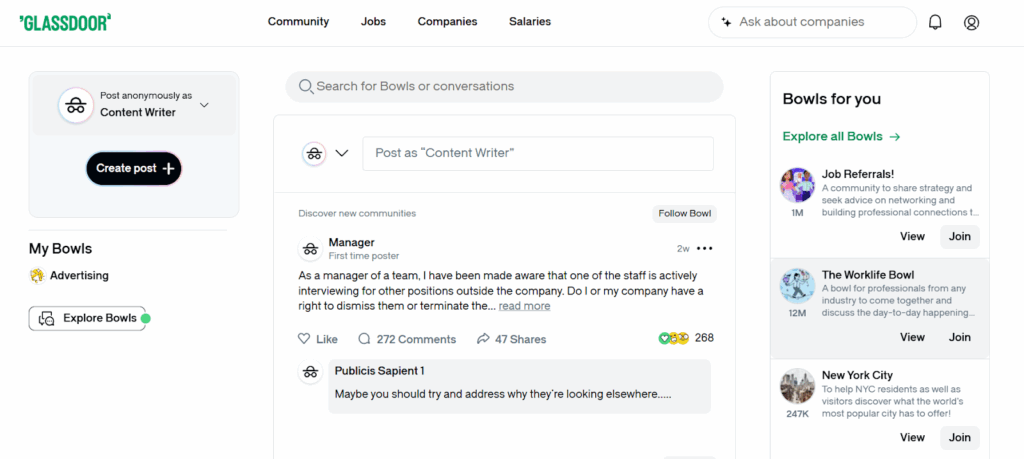Click the notifications bell icon
Viewport: 1024px width, 459px height.
click(935, 22)
